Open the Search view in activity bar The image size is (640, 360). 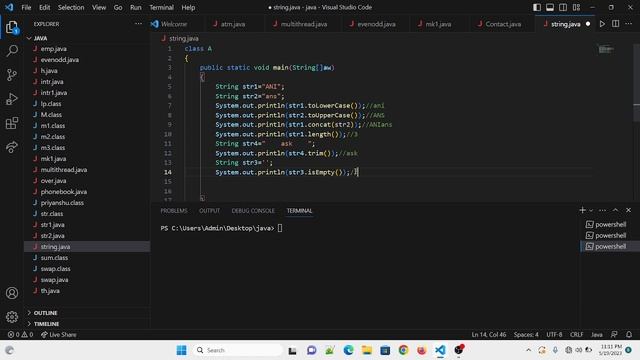click(x=12, y=51)
